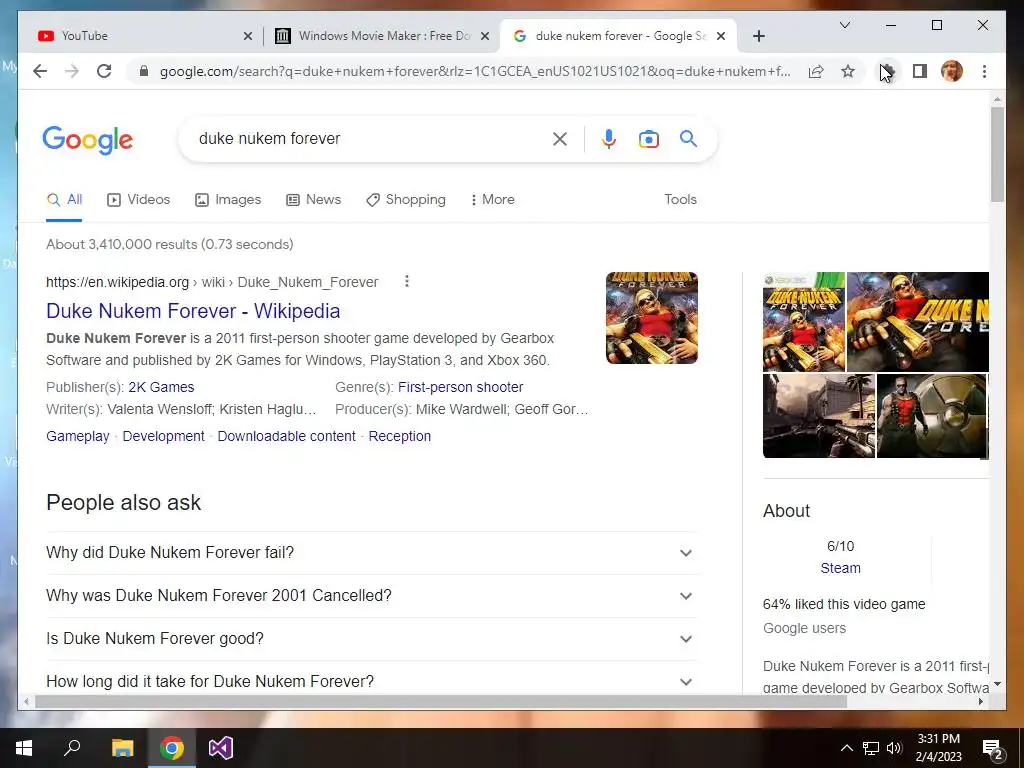
Task: Open the Wikipedia result's three-dot options
Action: [407, 281]
